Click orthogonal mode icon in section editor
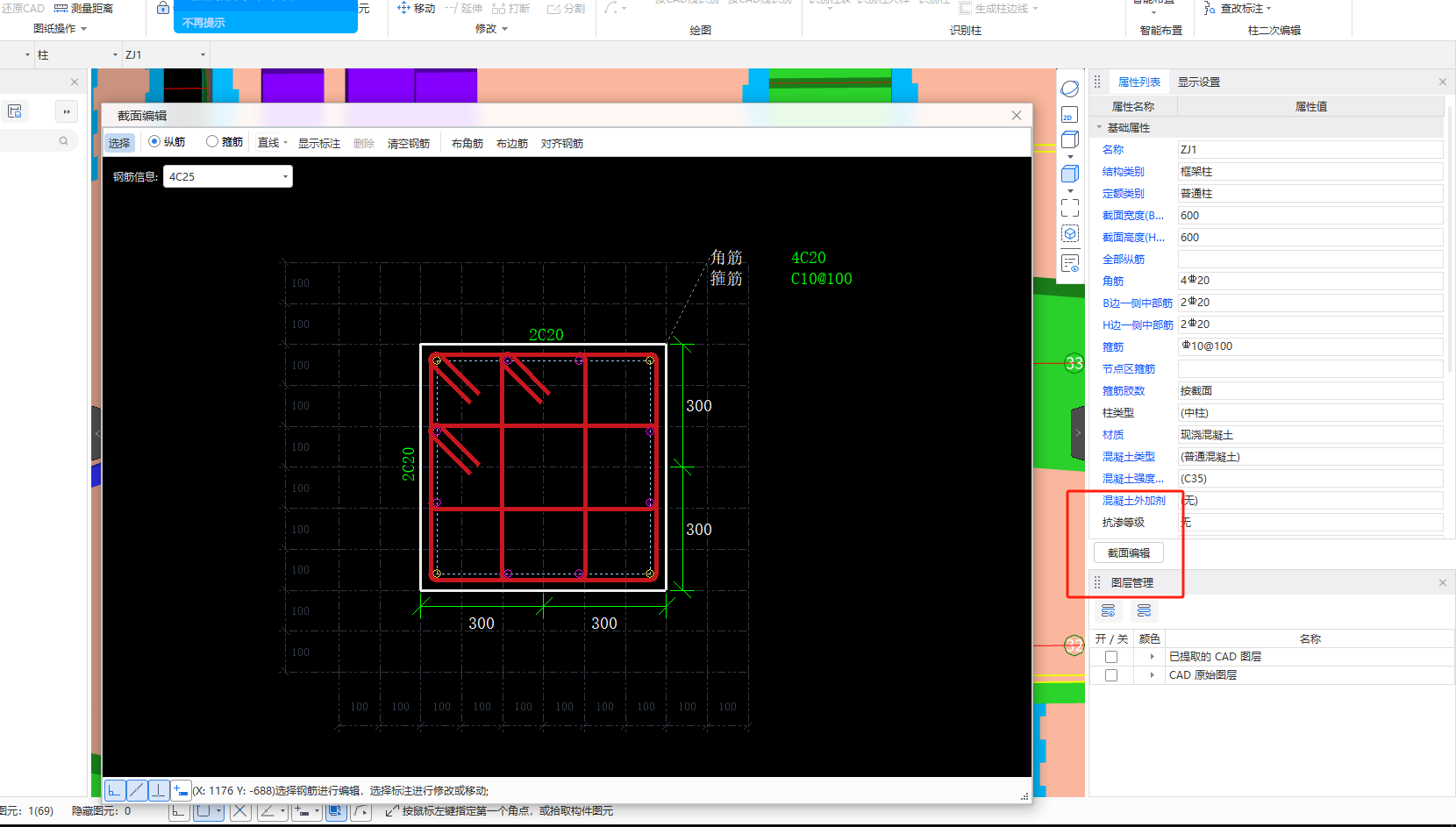 pyautogui.click(x=115, y=790)
